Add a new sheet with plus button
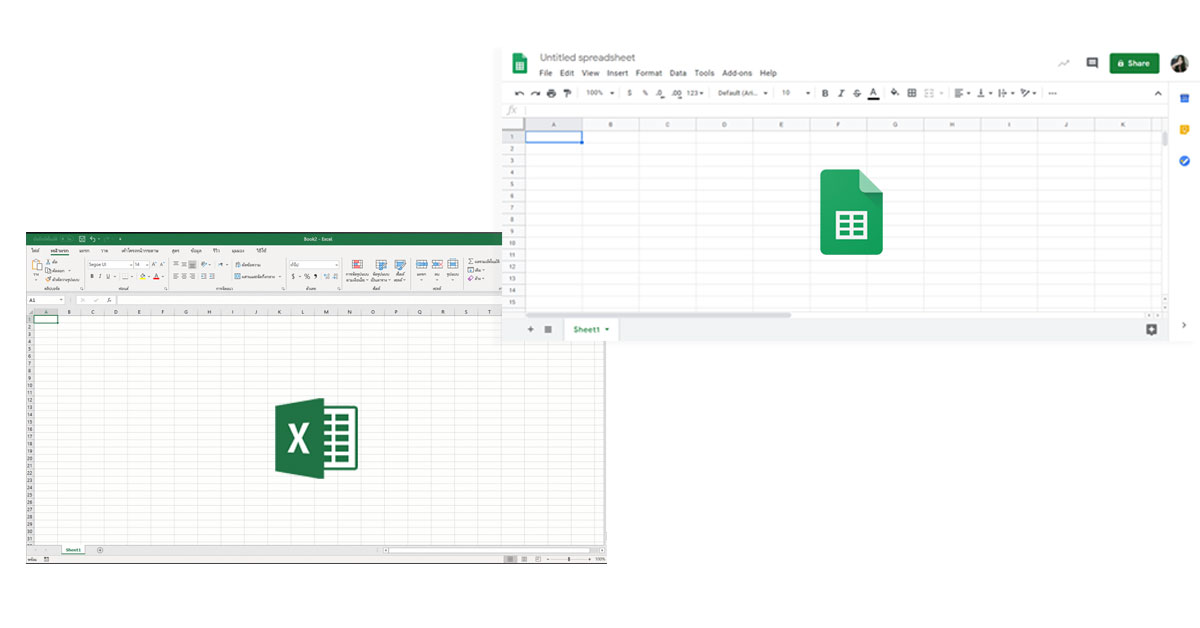The image size is (1200, 628). [x=530, y=329]
